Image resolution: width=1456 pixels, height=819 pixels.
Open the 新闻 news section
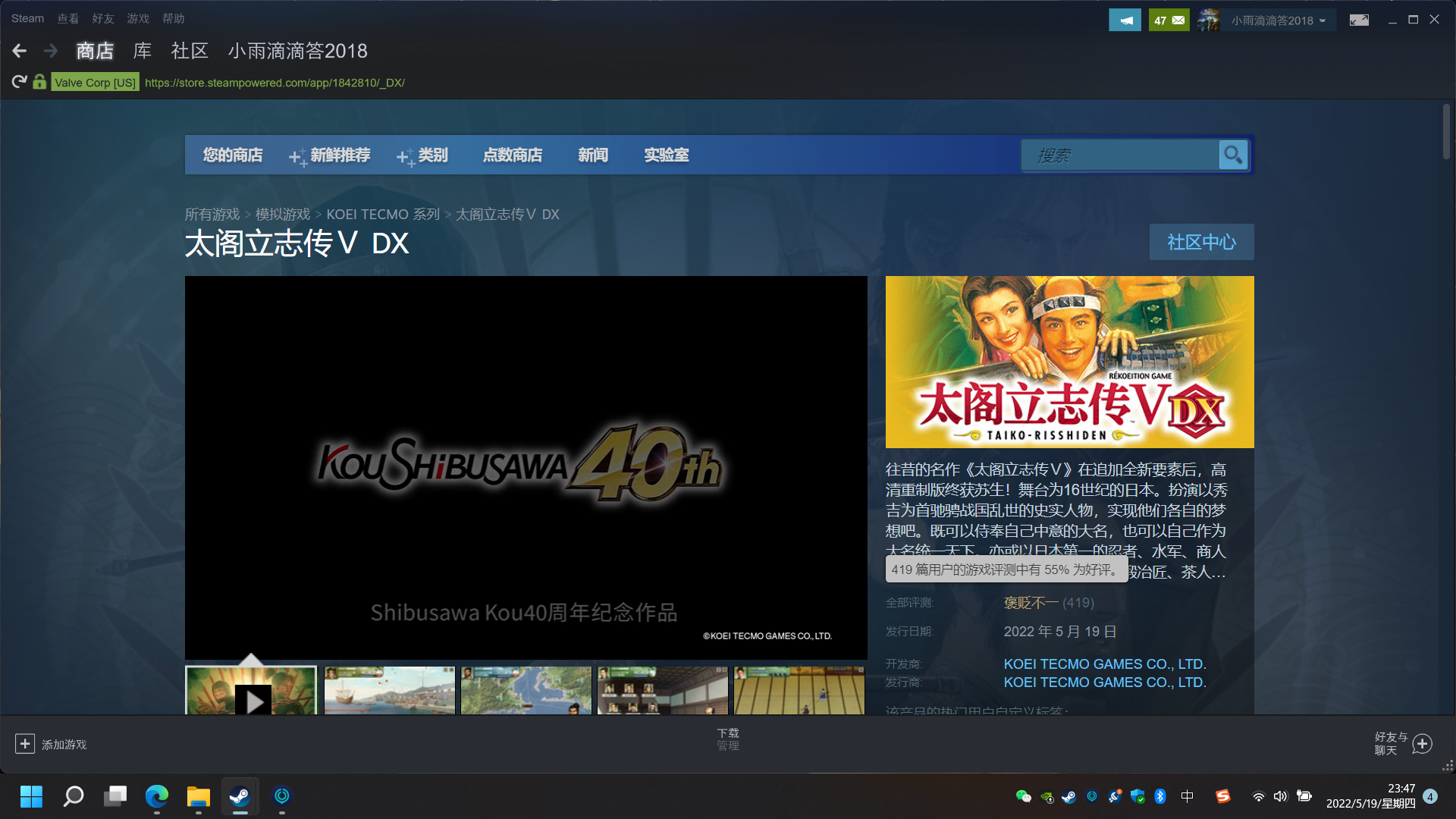(593, 155)
